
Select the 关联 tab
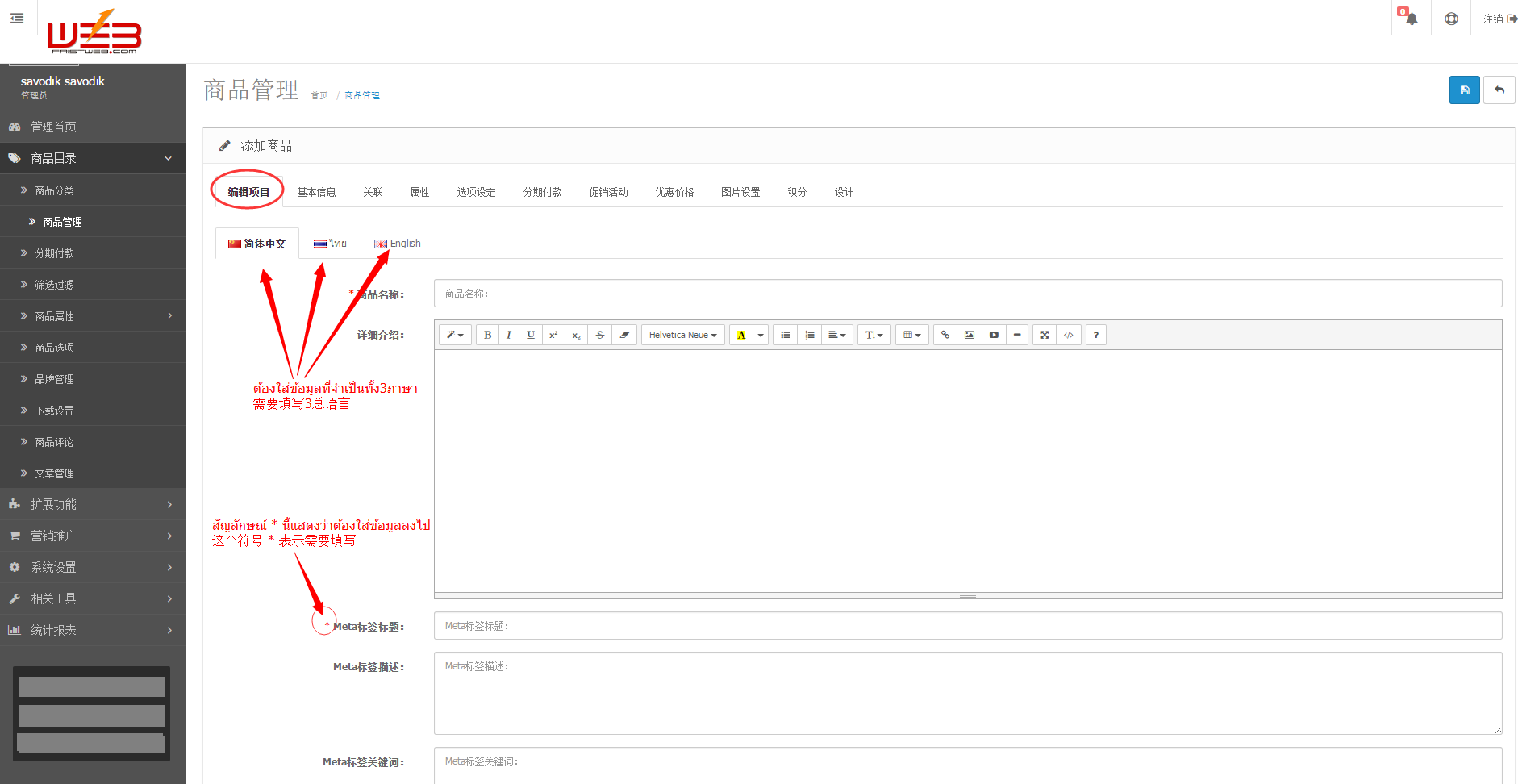click(373, 192)
